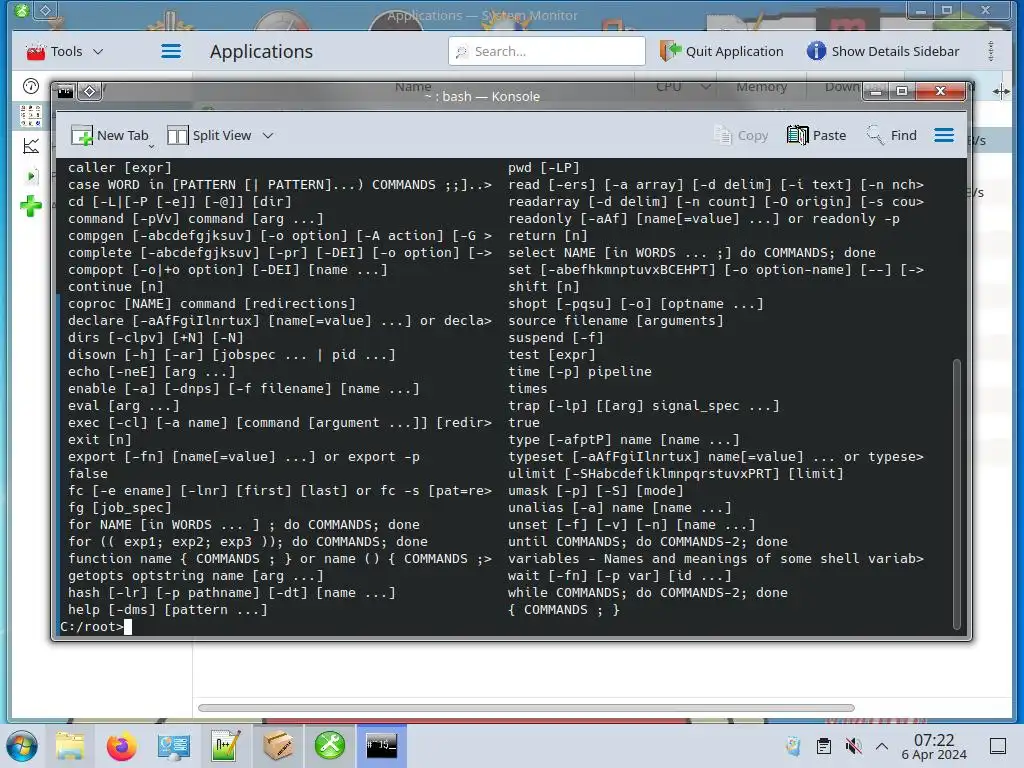This screenshot has width=1024, height=768.
Task: Open the Start menu launcher on taskbar
Action: click(x=22, y=746)
